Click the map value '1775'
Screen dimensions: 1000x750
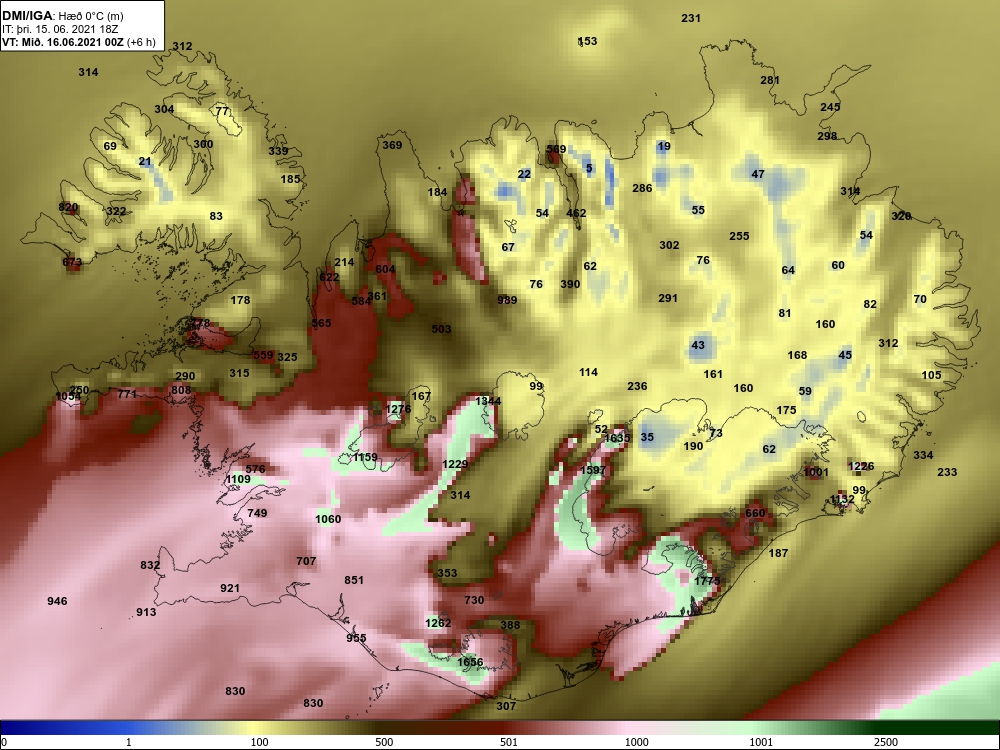pos(707,581)
